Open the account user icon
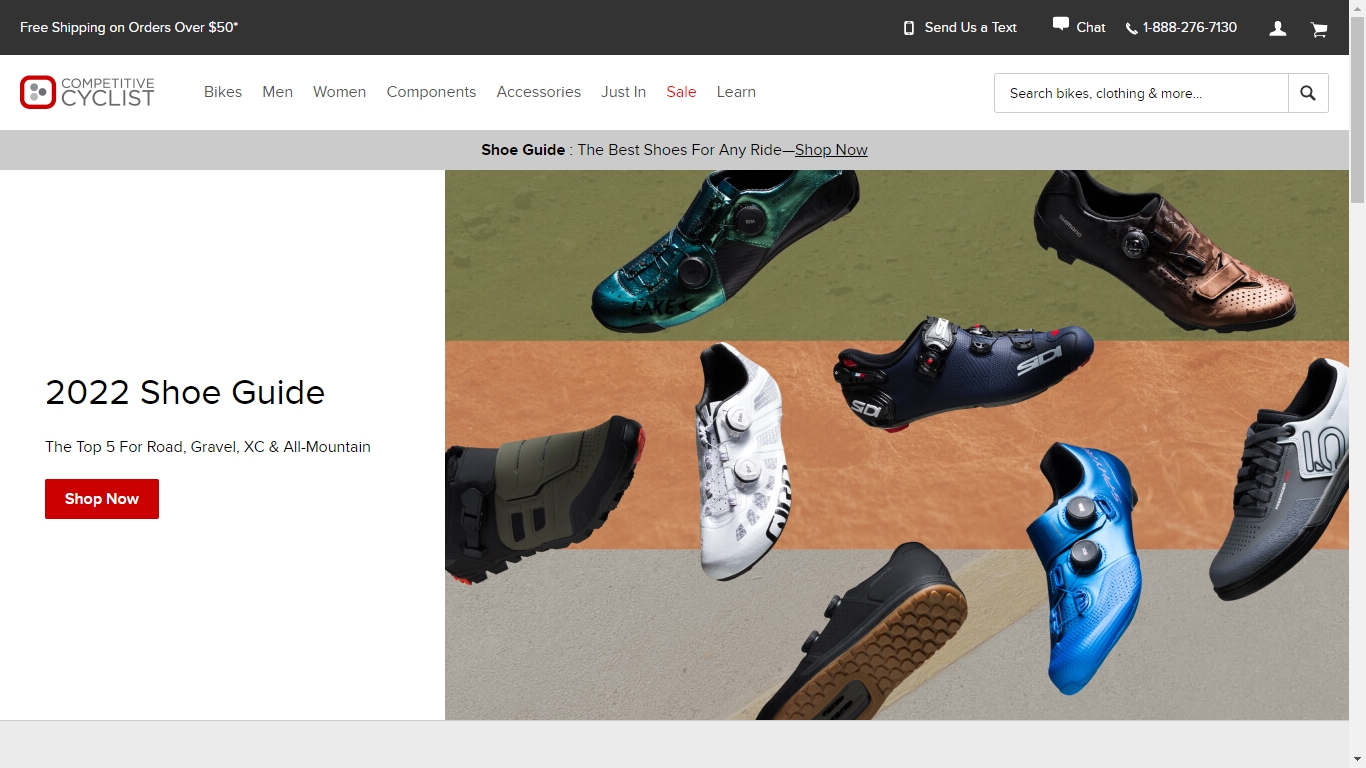The image size is (1366, 768). click(x=1278, y=29)
